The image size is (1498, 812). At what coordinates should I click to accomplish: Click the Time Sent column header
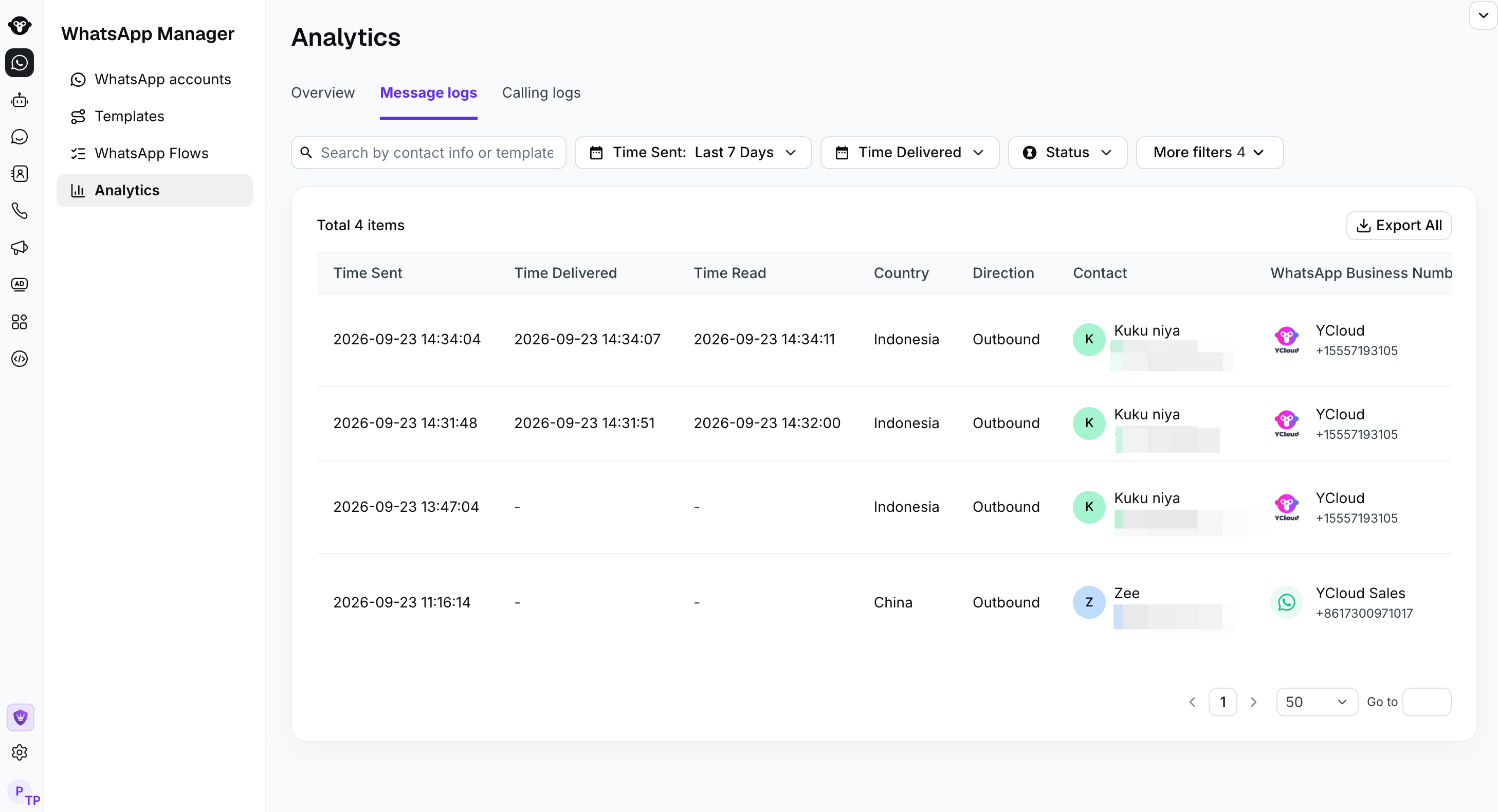368,273
